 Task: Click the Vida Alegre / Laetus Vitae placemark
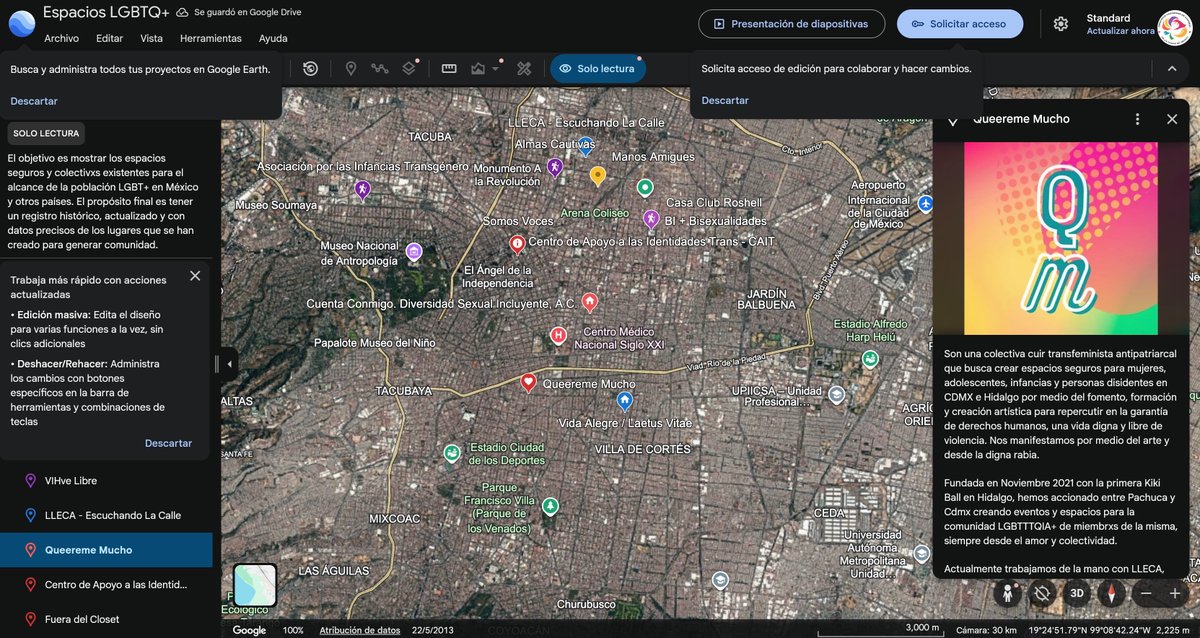(625, 401)
